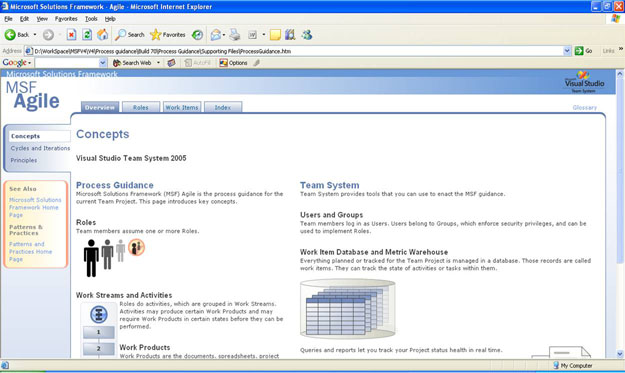Open the Favorites menu
The image size is (625, 373).
pyautogui.click(x=66, y=19)
